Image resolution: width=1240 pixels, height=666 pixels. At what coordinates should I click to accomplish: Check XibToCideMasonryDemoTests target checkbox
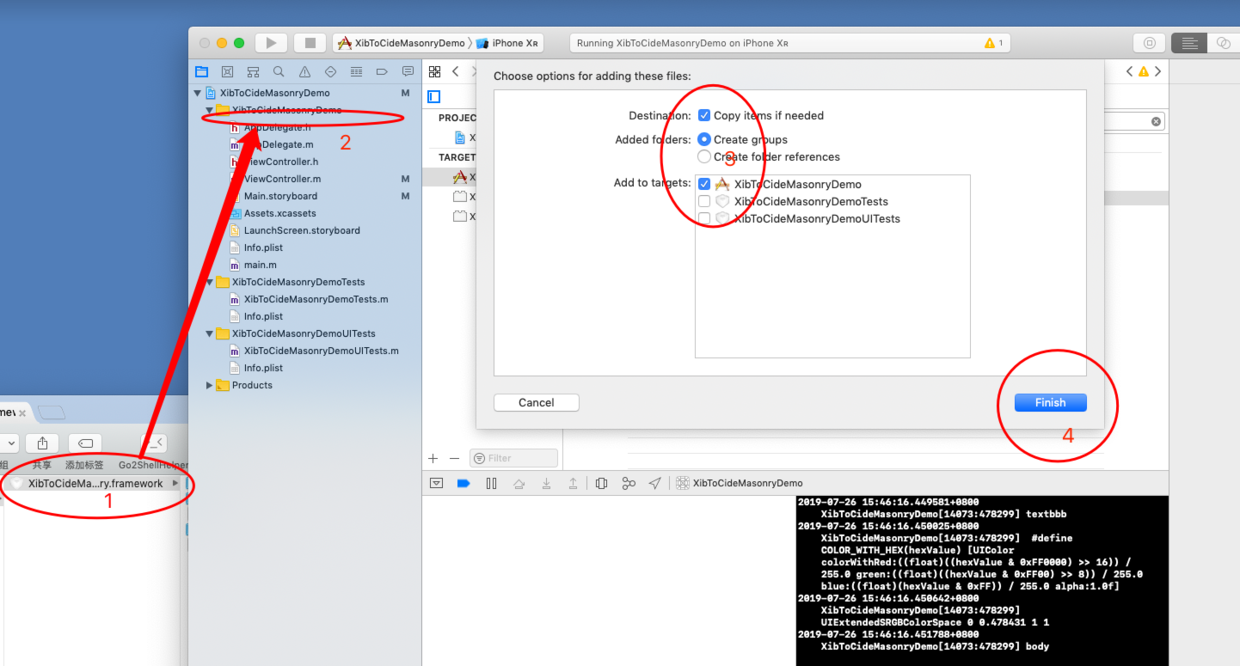click(705, 201)
